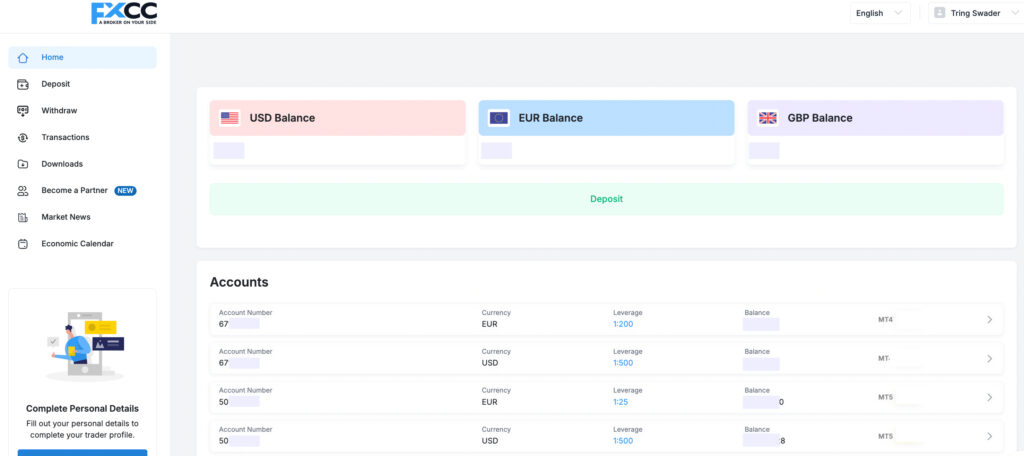The image size is (1024, 456).
Task: Open the English language dropdown
Action: pos(879,13)
